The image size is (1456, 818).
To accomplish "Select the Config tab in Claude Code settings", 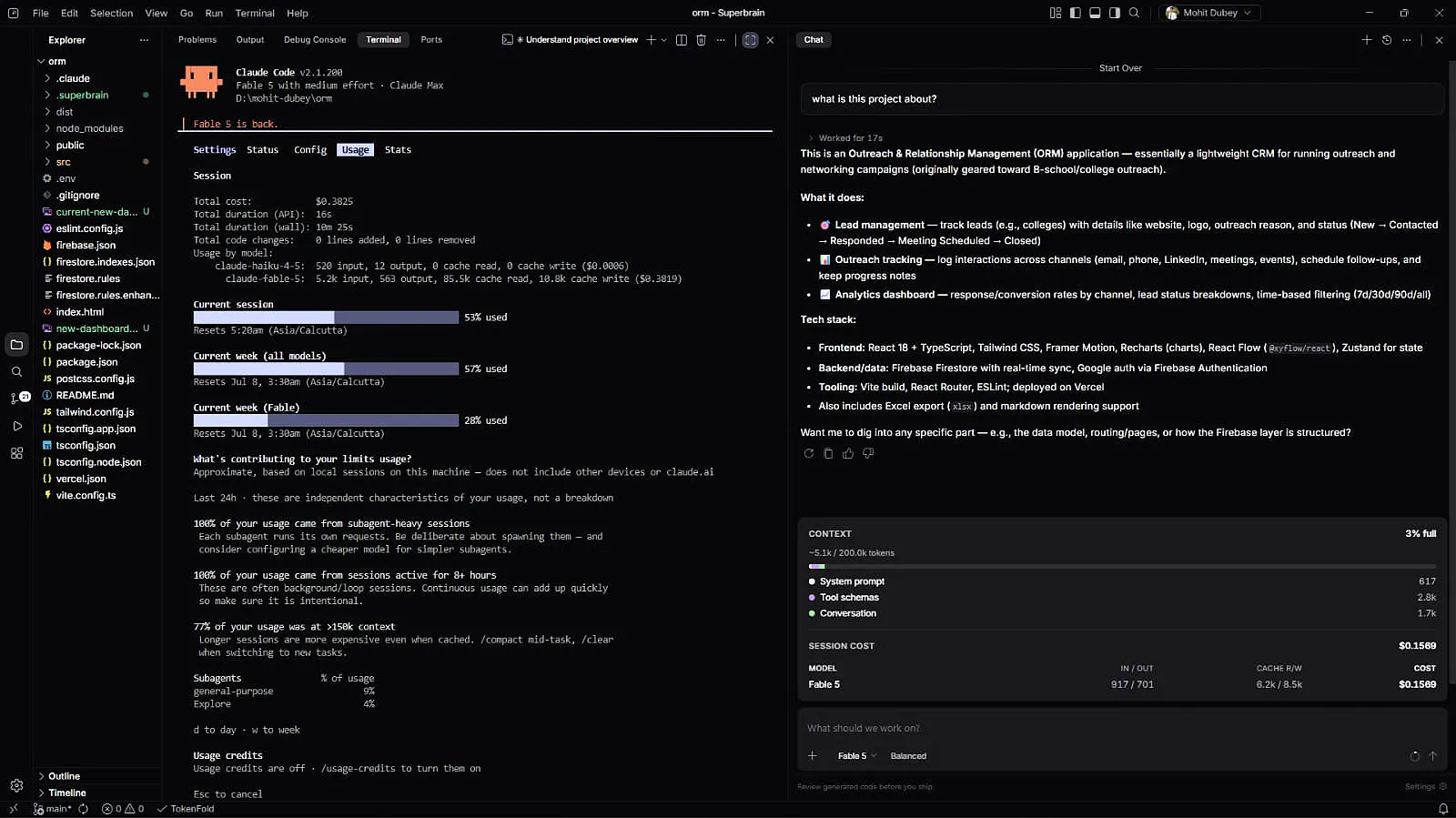I will (x=310, y=150).
